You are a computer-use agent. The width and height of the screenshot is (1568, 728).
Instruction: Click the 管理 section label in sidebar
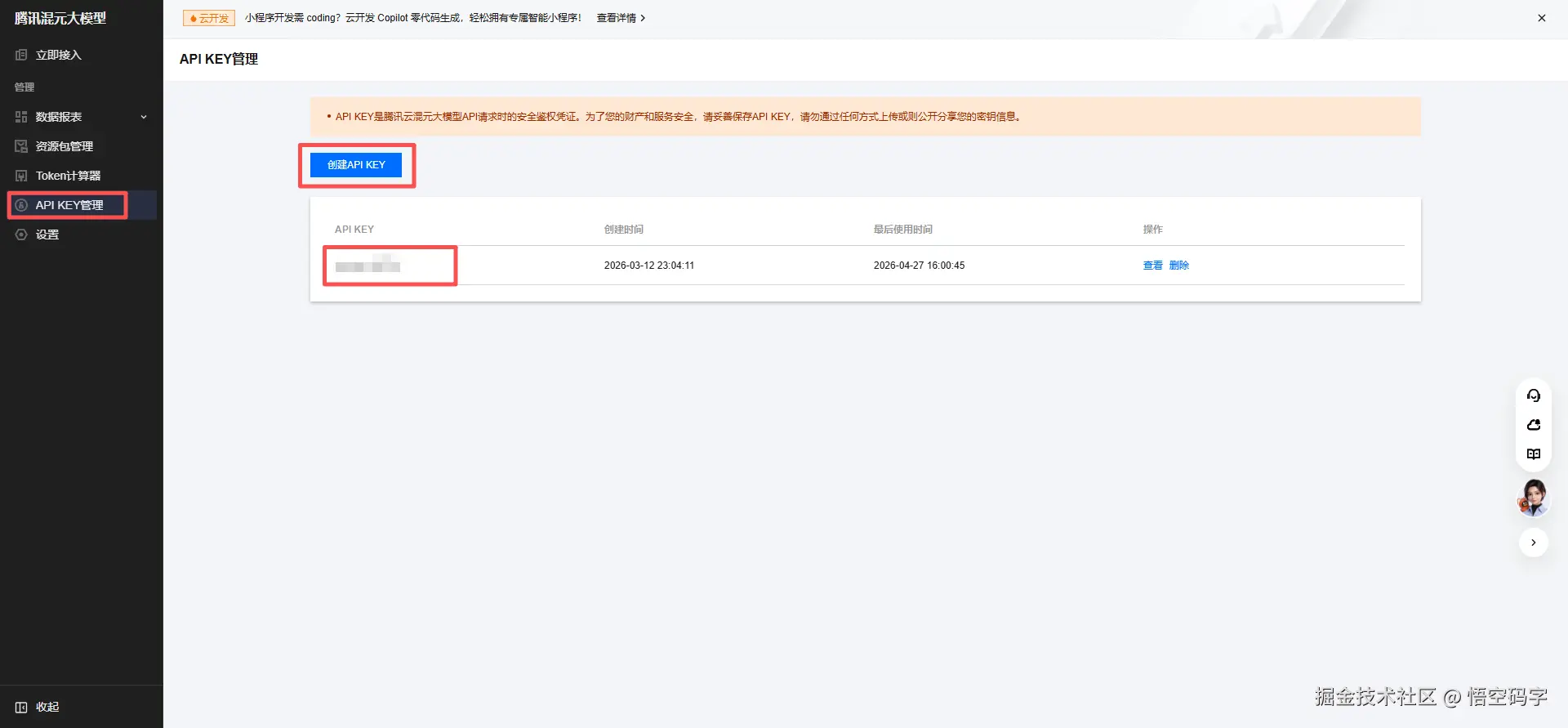tap(24, 87)
